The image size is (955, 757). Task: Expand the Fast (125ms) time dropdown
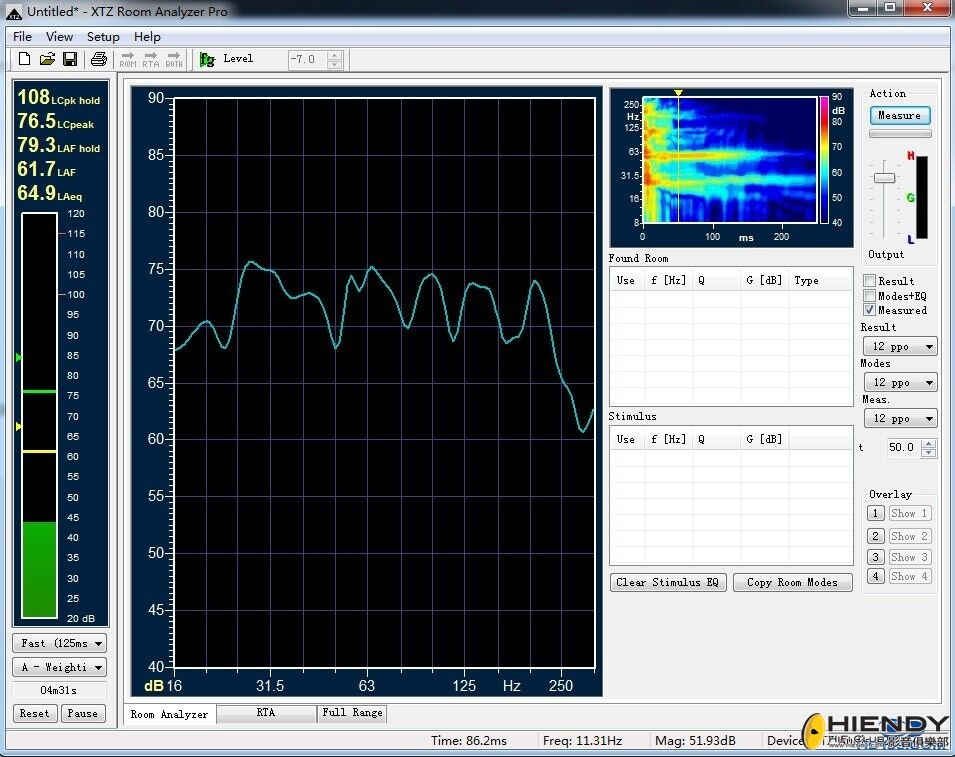[60, 643]
